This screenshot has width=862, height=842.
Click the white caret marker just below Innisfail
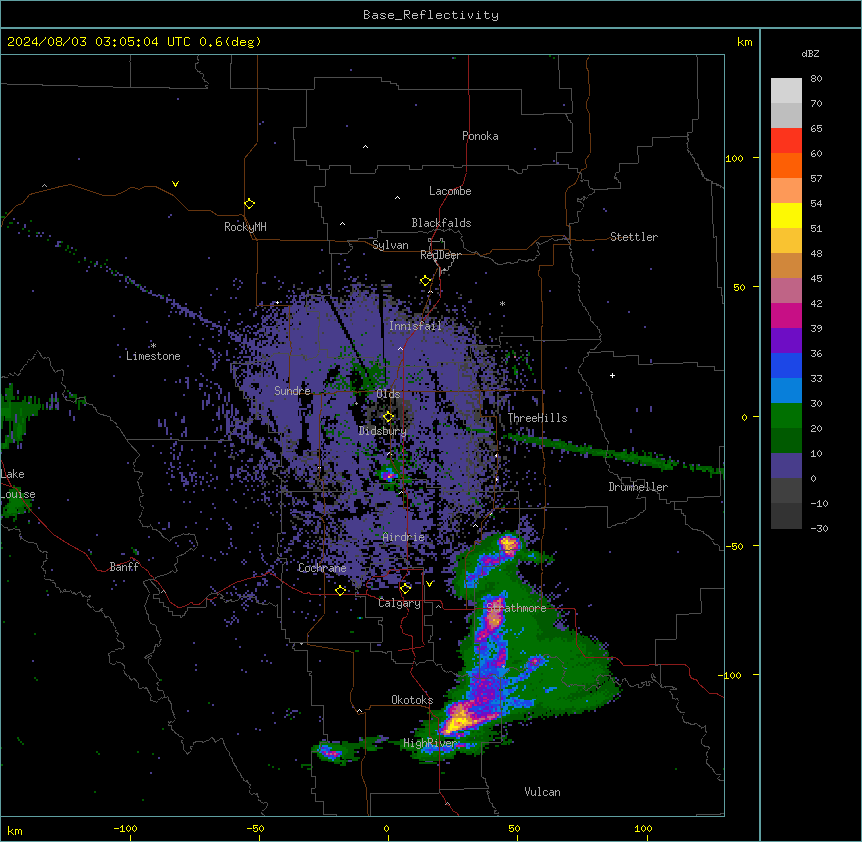(400, 348)
